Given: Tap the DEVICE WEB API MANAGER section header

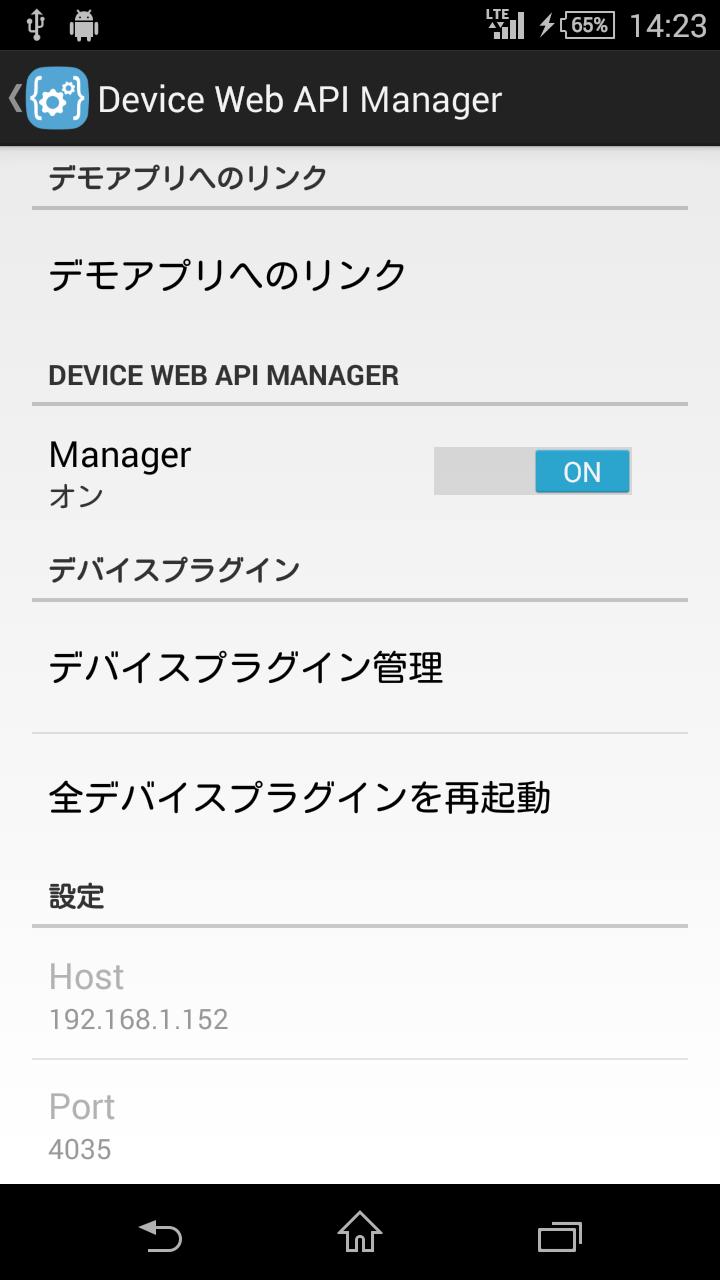Looking at the screenshot, I should 224,375.
